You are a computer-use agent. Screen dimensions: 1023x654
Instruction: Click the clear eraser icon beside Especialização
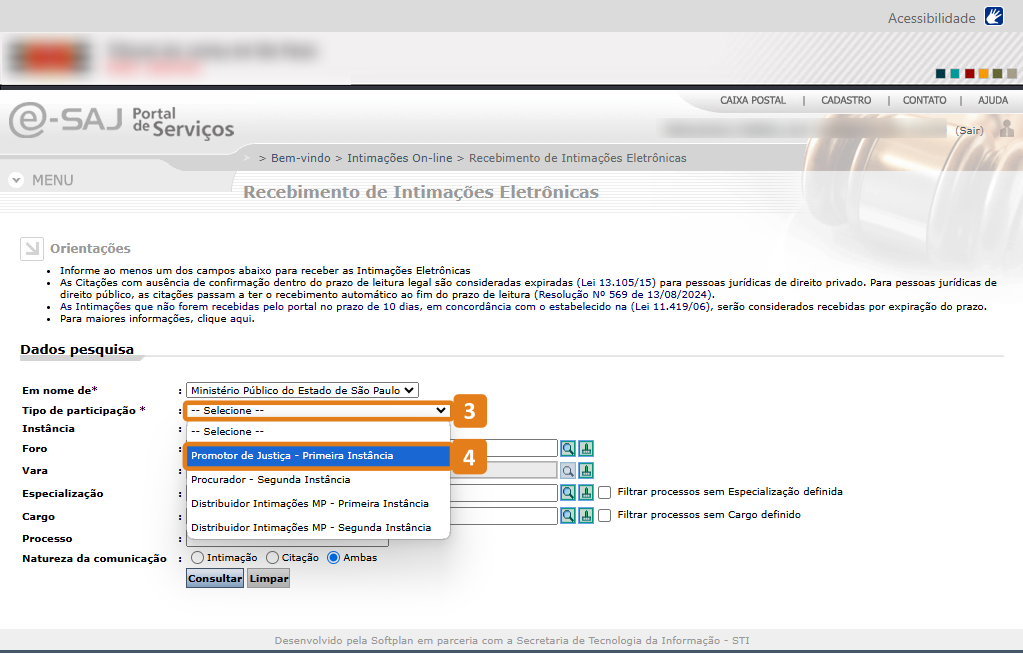click(x=586, y=492)
